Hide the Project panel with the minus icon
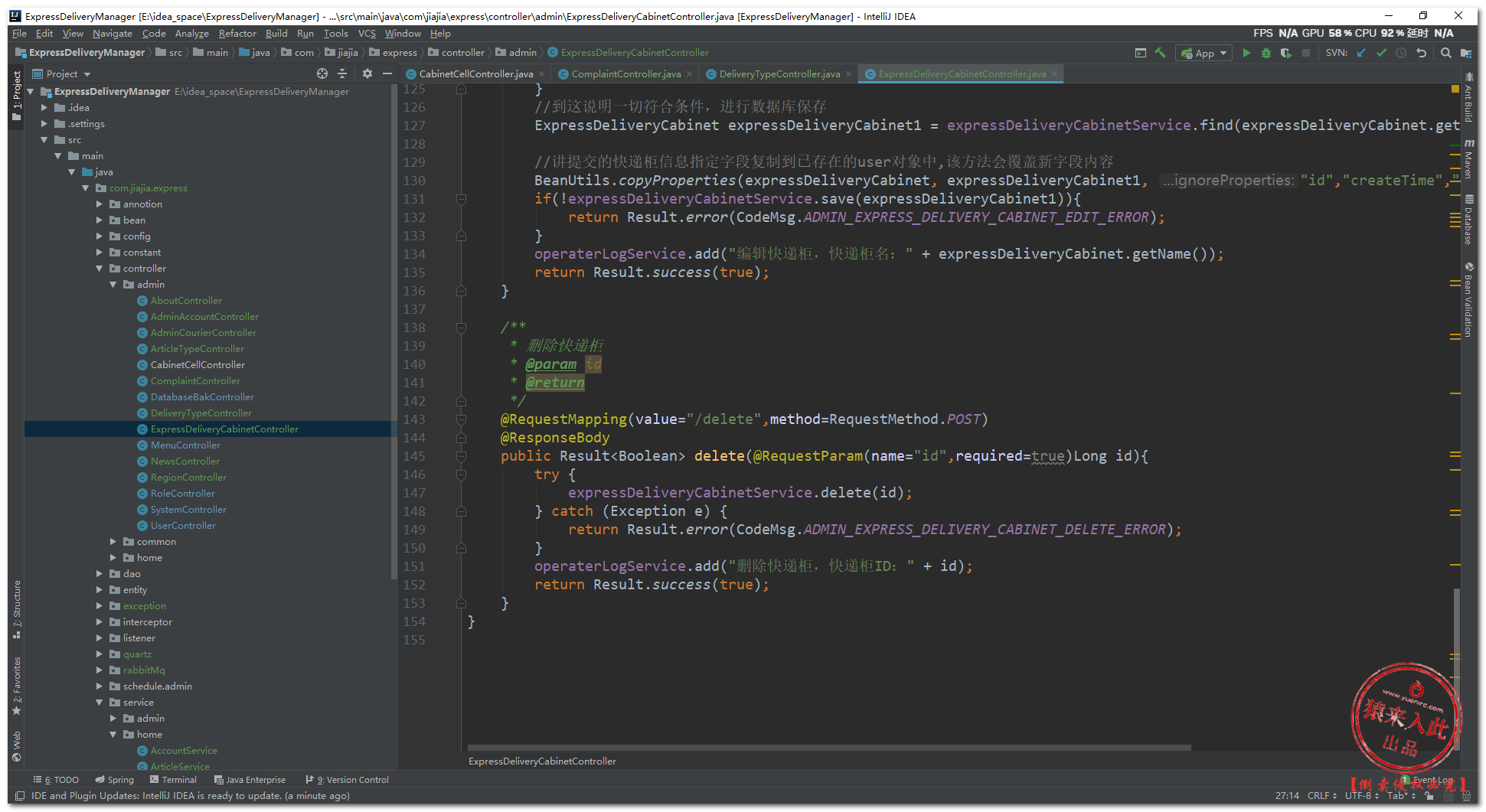1486x812 pixels. (387, 73)
